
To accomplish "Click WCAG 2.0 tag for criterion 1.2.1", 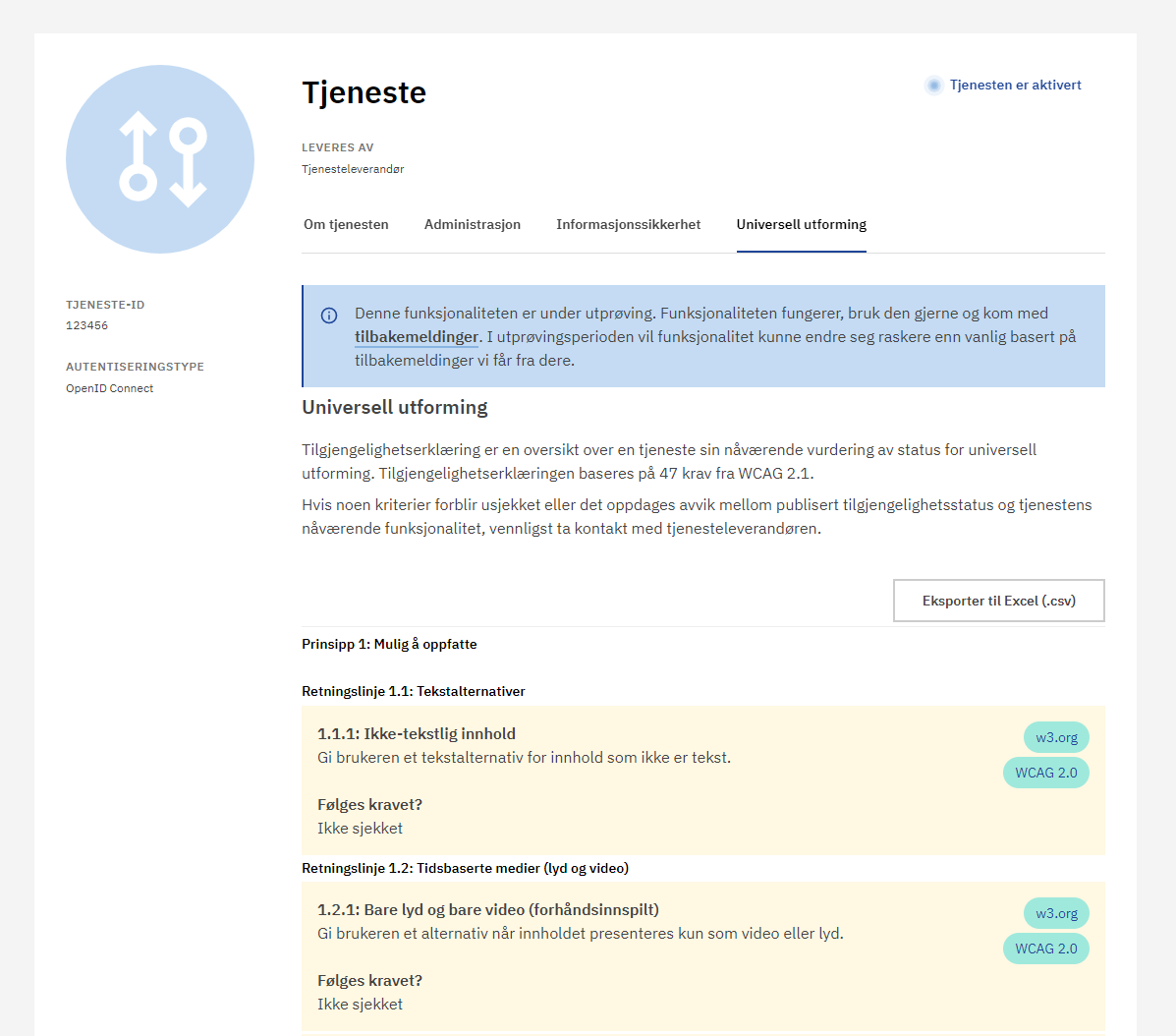I will tap(1045, 949).
